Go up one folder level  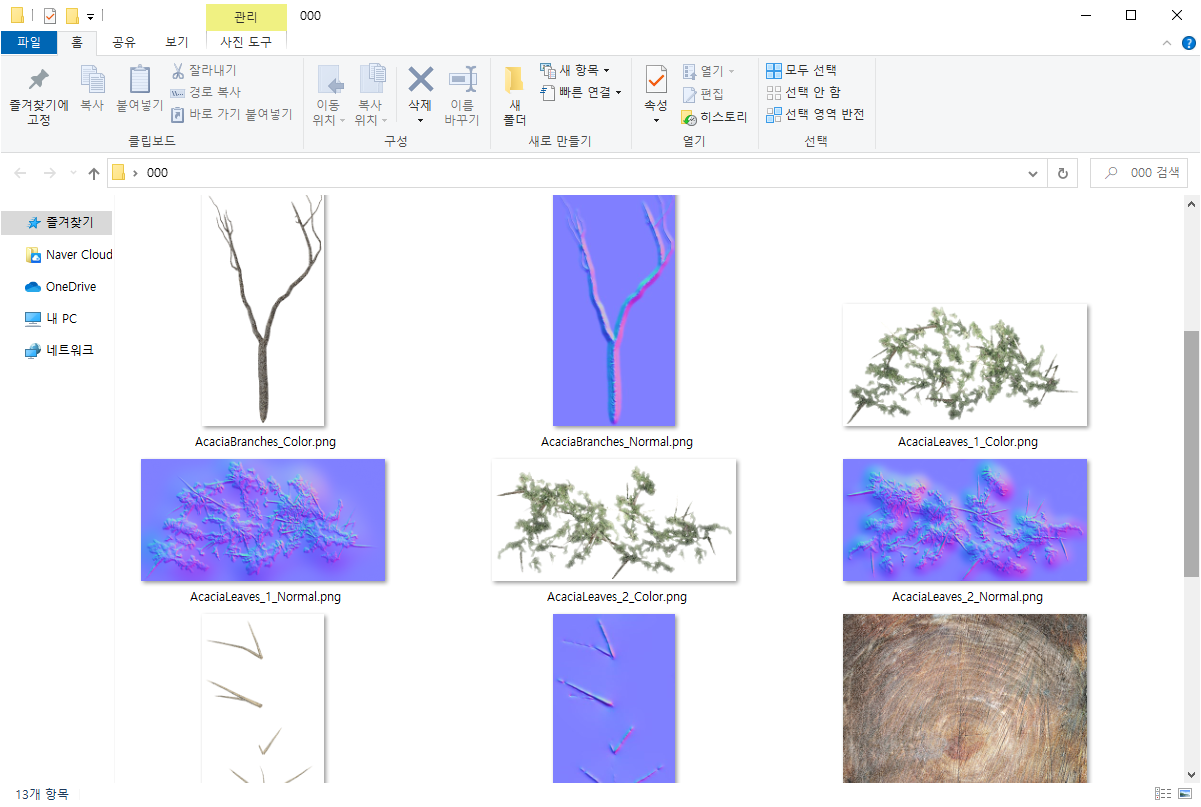(x=94, y=173)
